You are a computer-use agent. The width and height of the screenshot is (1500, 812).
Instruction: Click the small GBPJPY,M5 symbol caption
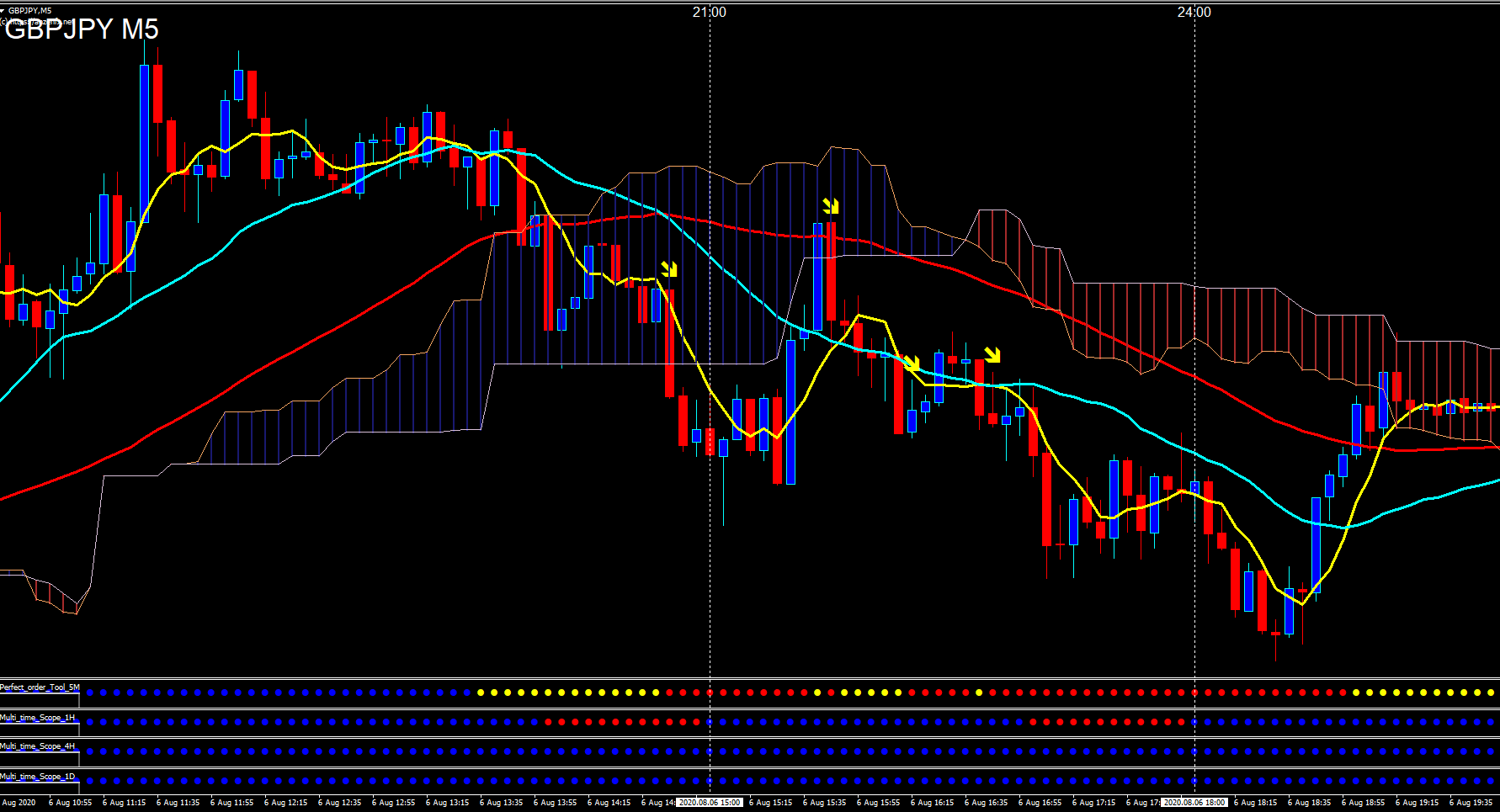pyautogui.click(x=30, y=11)
